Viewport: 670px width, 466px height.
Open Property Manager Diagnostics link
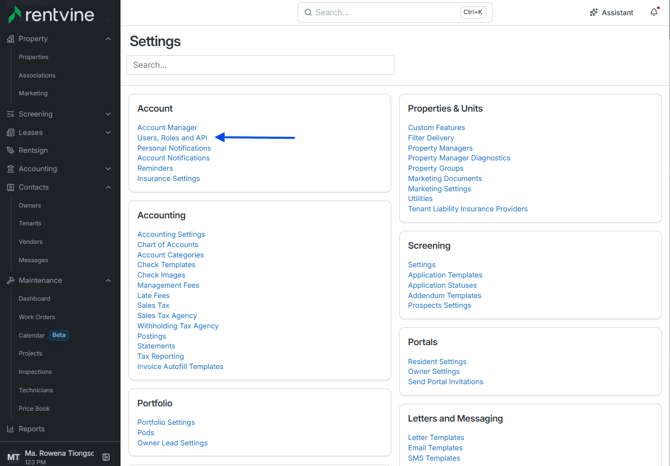(459, 158)
